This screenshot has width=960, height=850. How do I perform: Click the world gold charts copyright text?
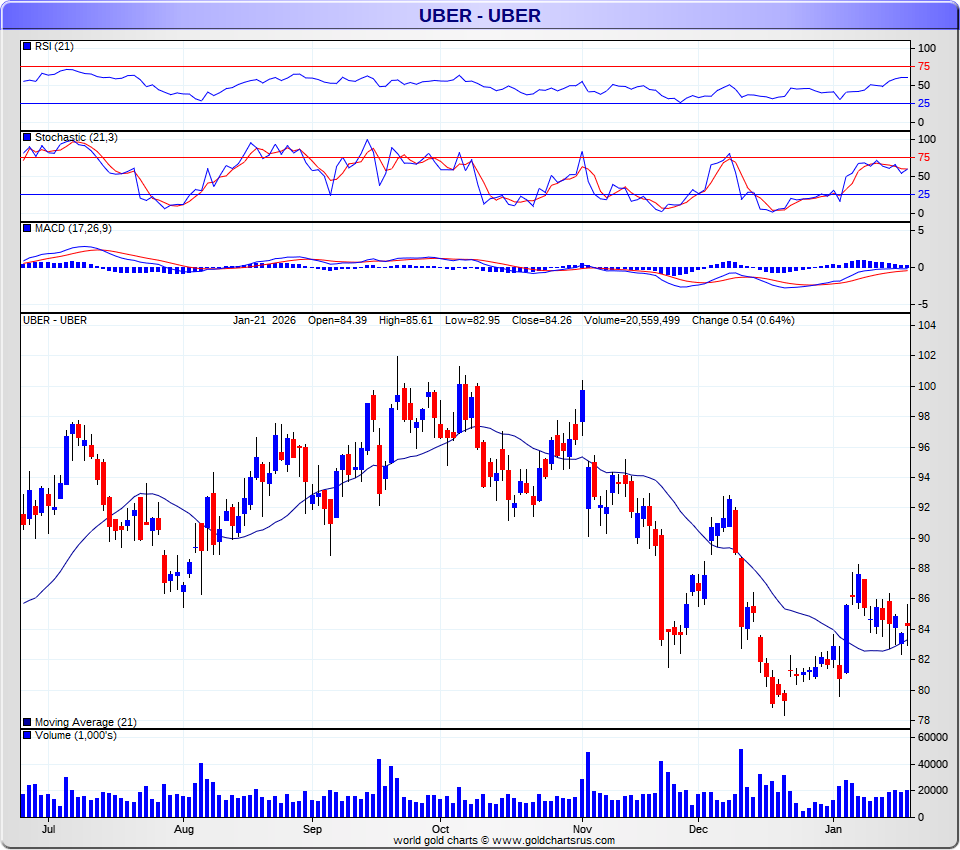pos(504,840)
